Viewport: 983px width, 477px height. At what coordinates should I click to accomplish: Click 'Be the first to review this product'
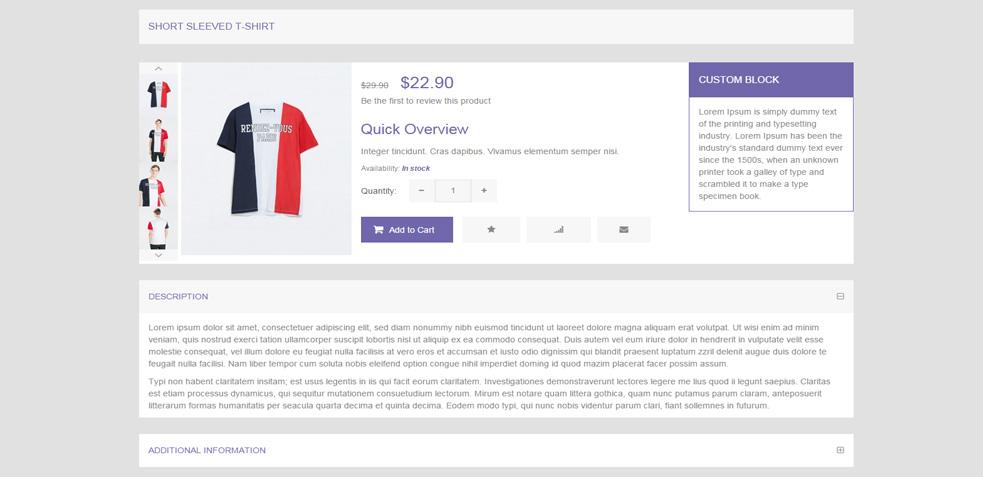tap(426, 100)
